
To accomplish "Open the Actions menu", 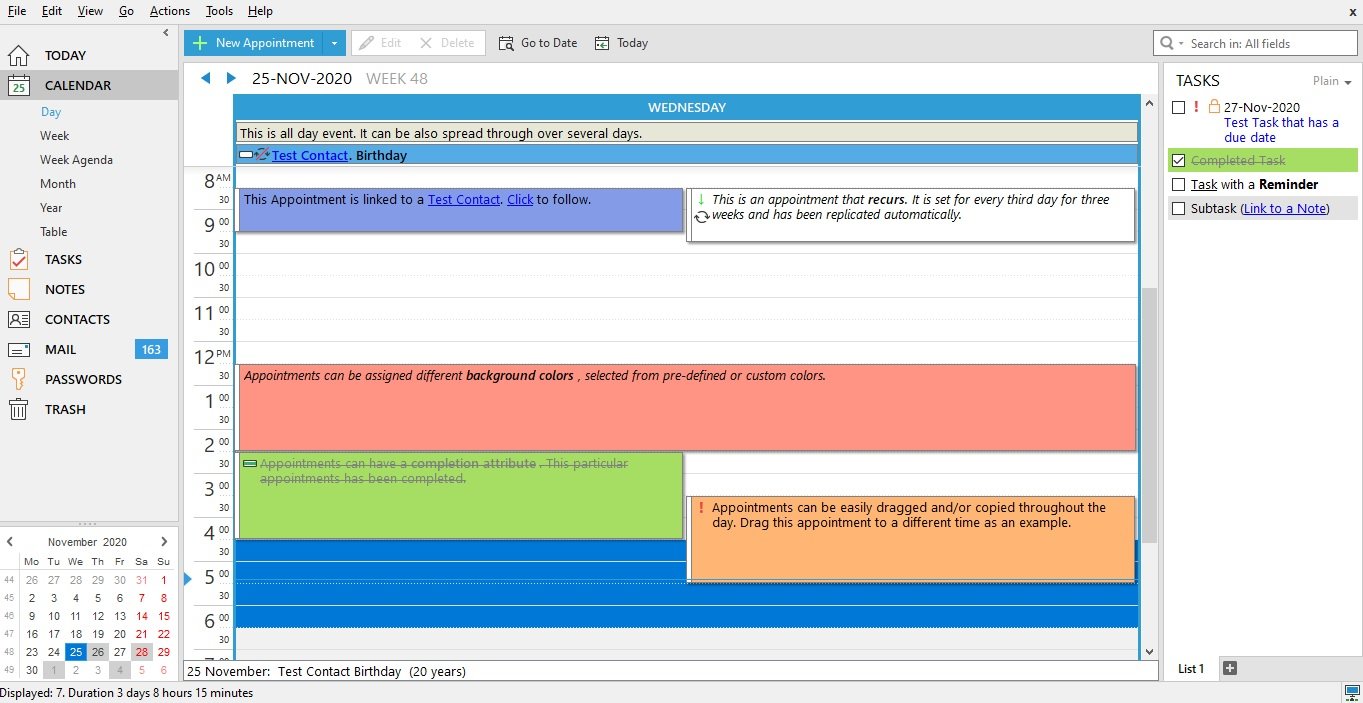I will coord(169,11).
